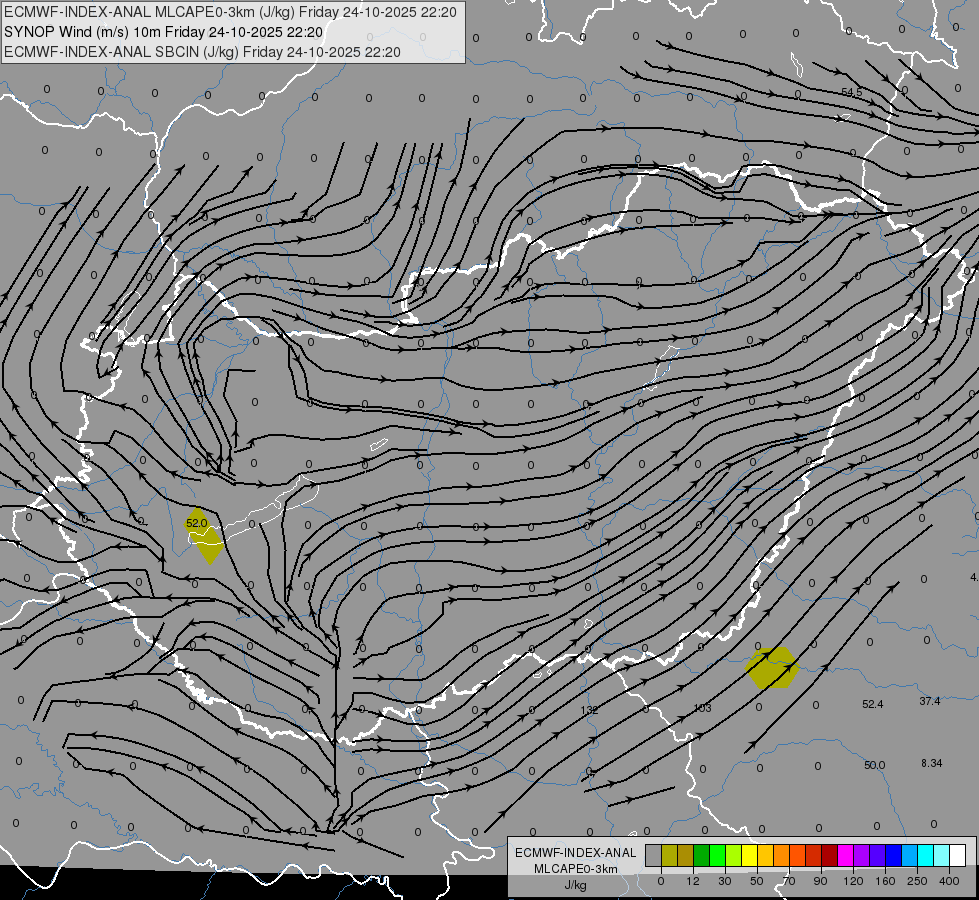Select the dark green legend swatch
The height and width of the screenshot is (900, 979).
coord(702,855)
